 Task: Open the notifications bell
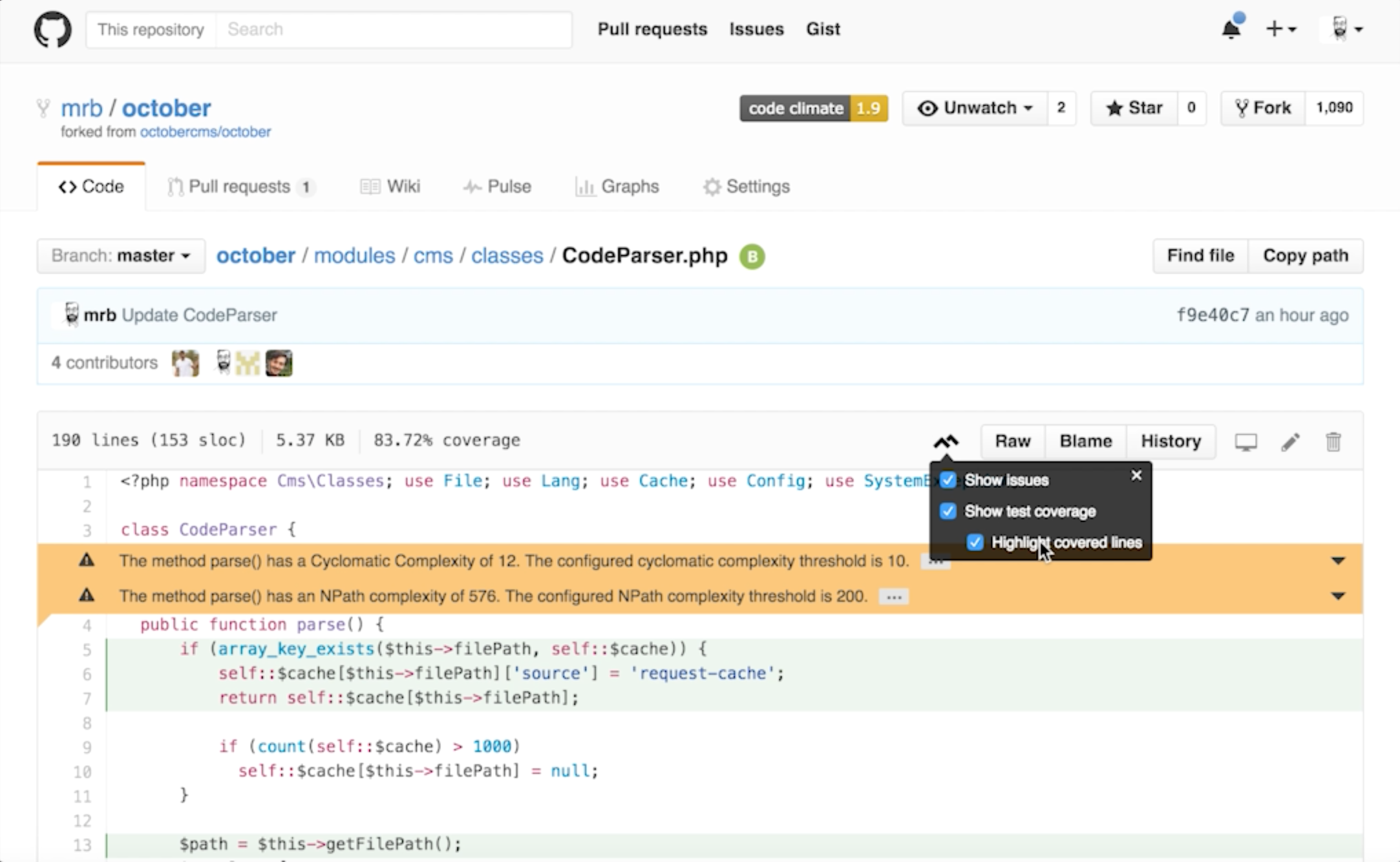click(x=1231, y=29)
